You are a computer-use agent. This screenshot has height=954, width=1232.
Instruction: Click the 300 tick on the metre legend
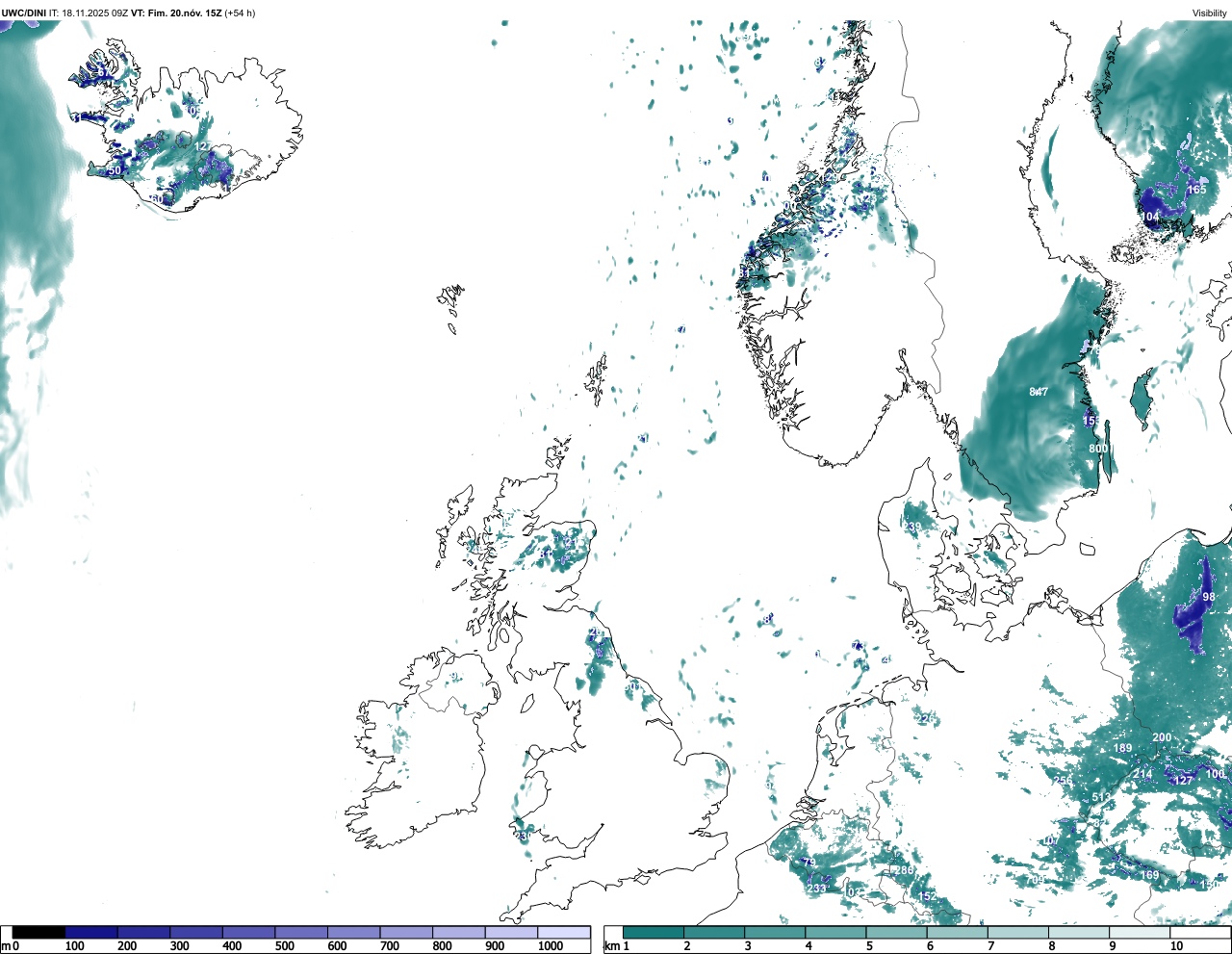[x=180, y=946]
